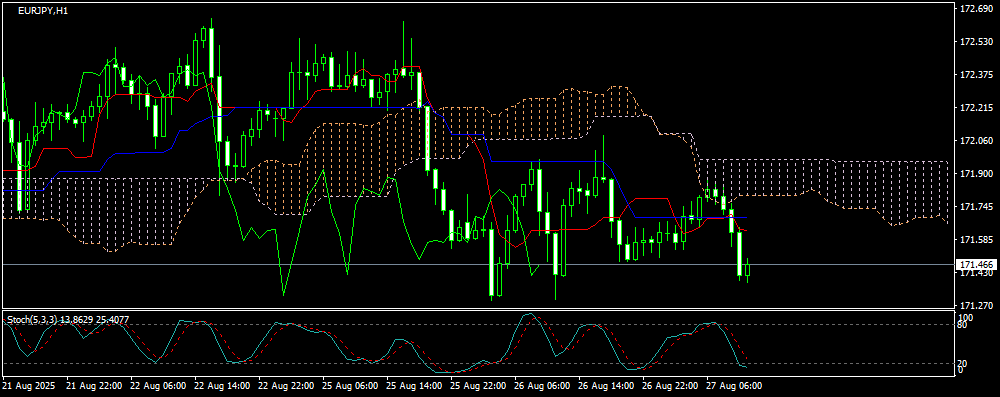
Task: Select the 172.375 price level label
Action: 977,75
